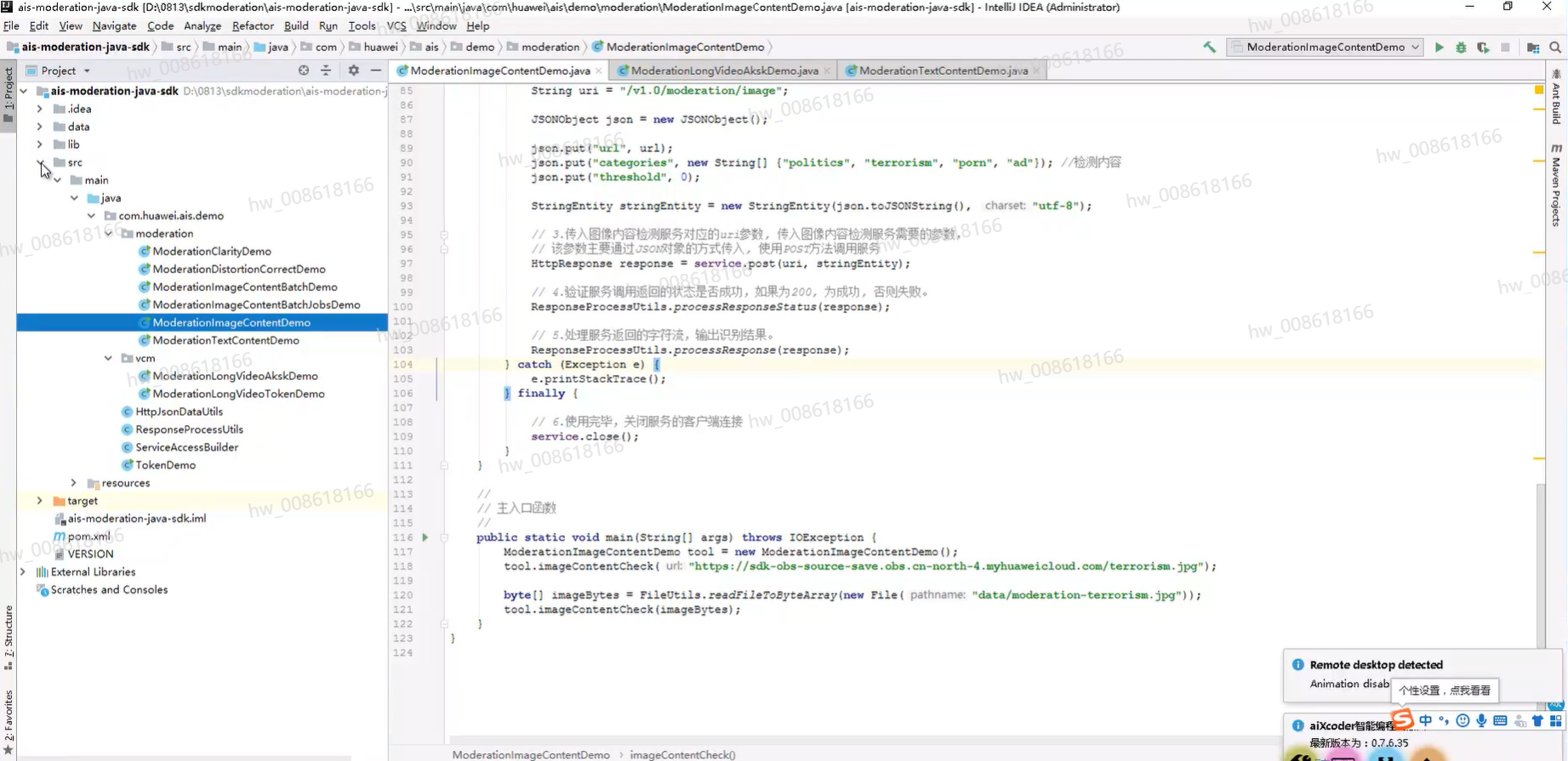Collapse the ais-moderation-java-sdk root node
This screenshot has height=761, width=1568.
pyautogui.click(x=24, y=91)
